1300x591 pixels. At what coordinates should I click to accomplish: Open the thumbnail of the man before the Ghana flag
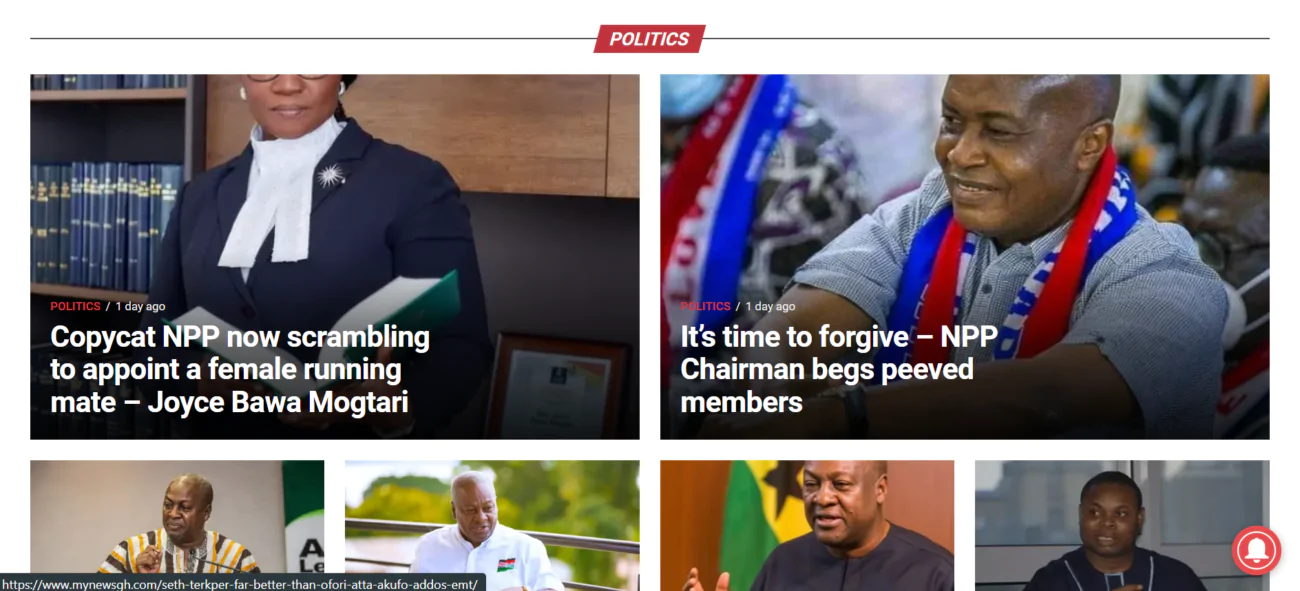pos(807,525)
